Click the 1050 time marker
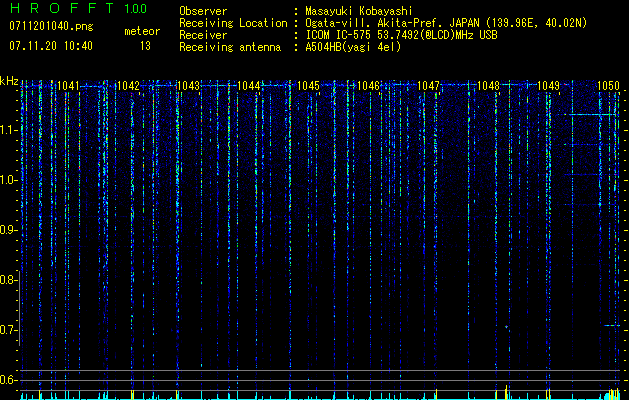629x400 pixels. click(x=609, y=85)
